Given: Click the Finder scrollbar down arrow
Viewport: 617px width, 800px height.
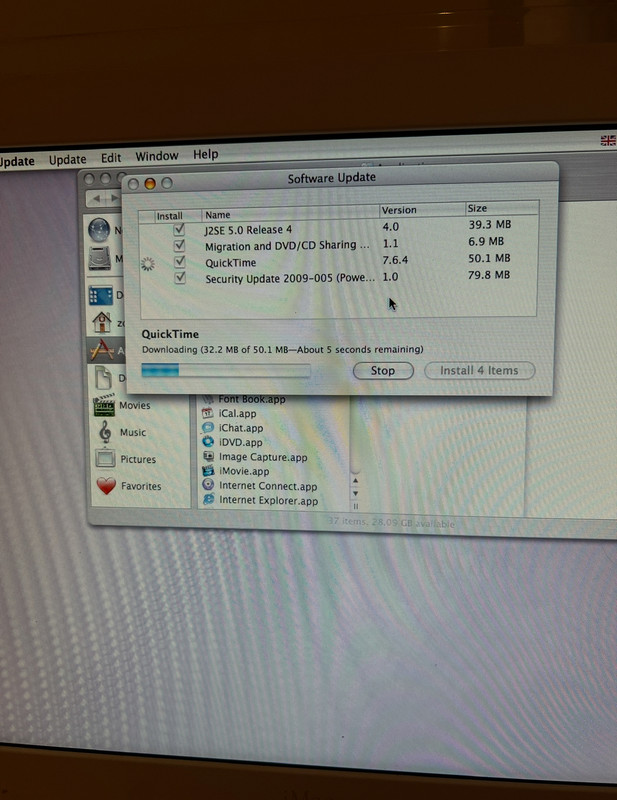Looking at the screenshot, I should (356, 493).
